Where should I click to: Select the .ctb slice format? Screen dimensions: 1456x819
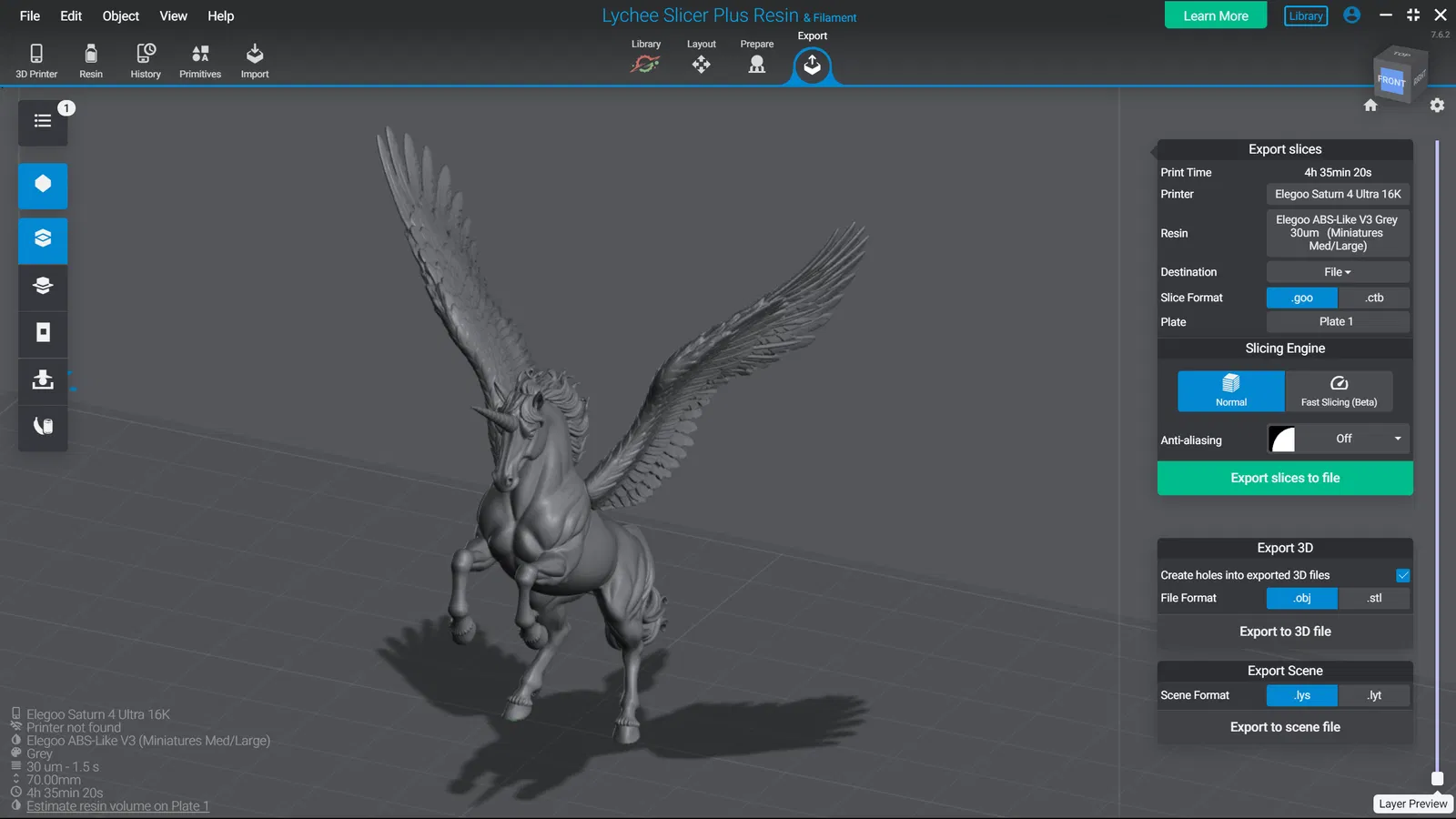pyautogui.click(x=1374, y=298)
